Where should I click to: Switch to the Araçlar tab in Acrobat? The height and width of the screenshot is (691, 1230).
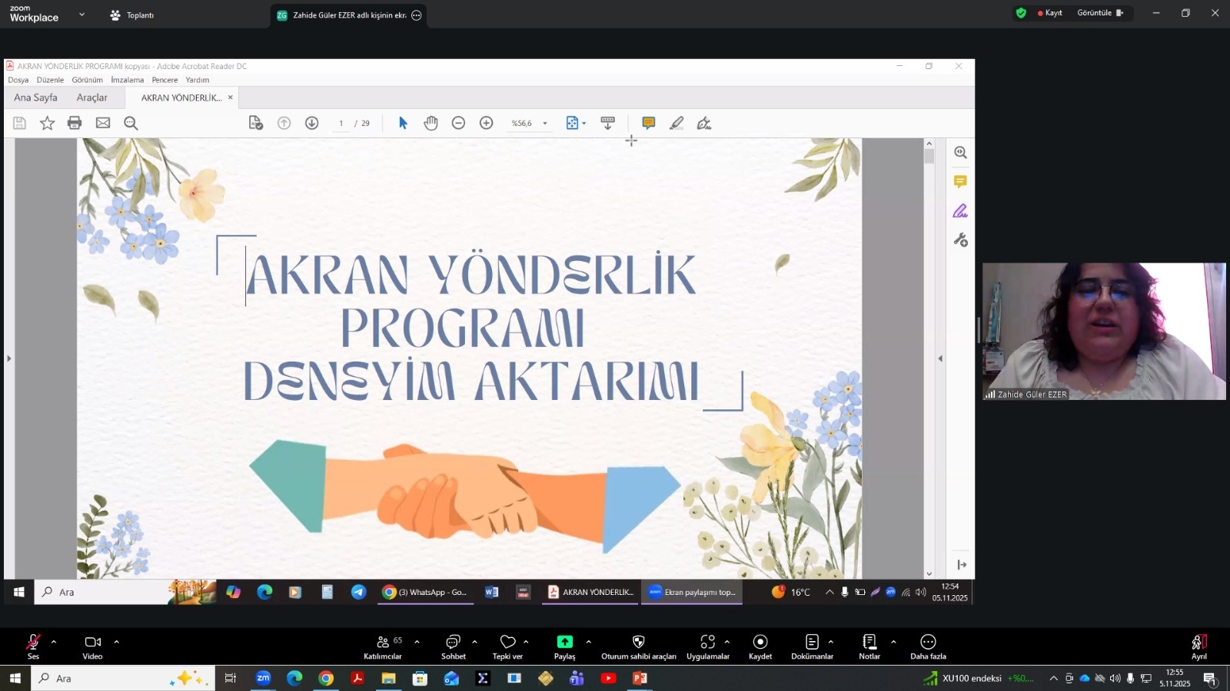point(92,98)
